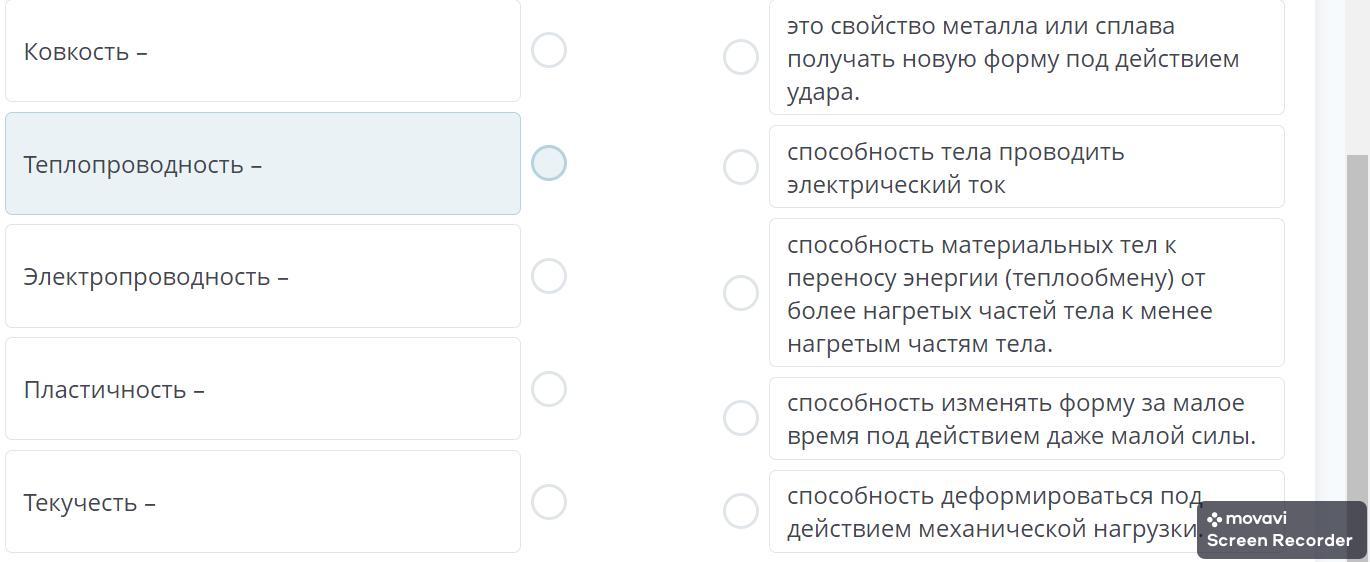
Task: Click the highlighted Теплопроводность term box
Action: click(263, 164)
